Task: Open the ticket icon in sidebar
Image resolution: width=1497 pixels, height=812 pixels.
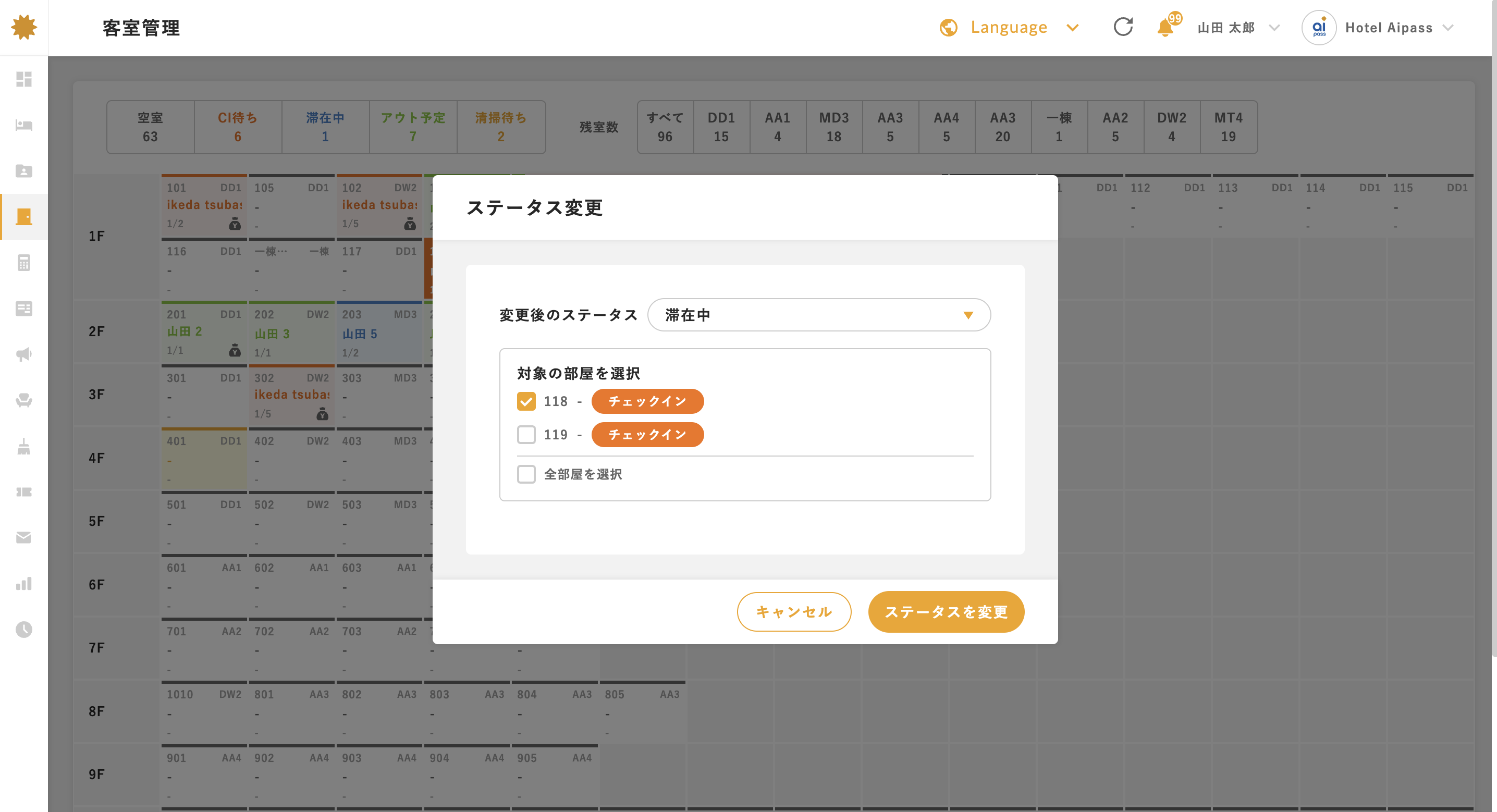Action: pyautogui.click(x=24, y=493)
